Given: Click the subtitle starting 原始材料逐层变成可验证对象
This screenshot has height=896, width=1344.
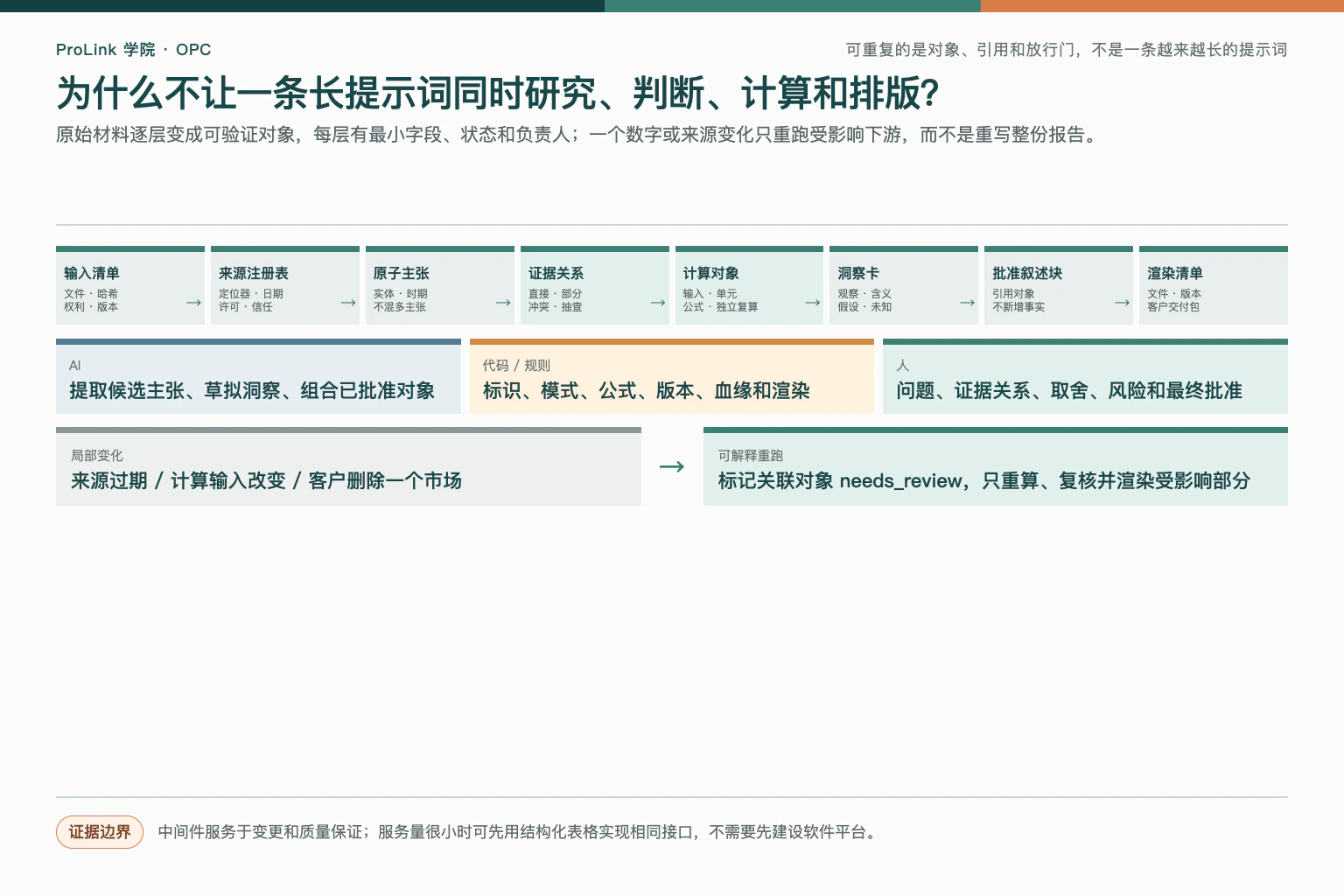Looking at the screenshot, I should point(578,135).
